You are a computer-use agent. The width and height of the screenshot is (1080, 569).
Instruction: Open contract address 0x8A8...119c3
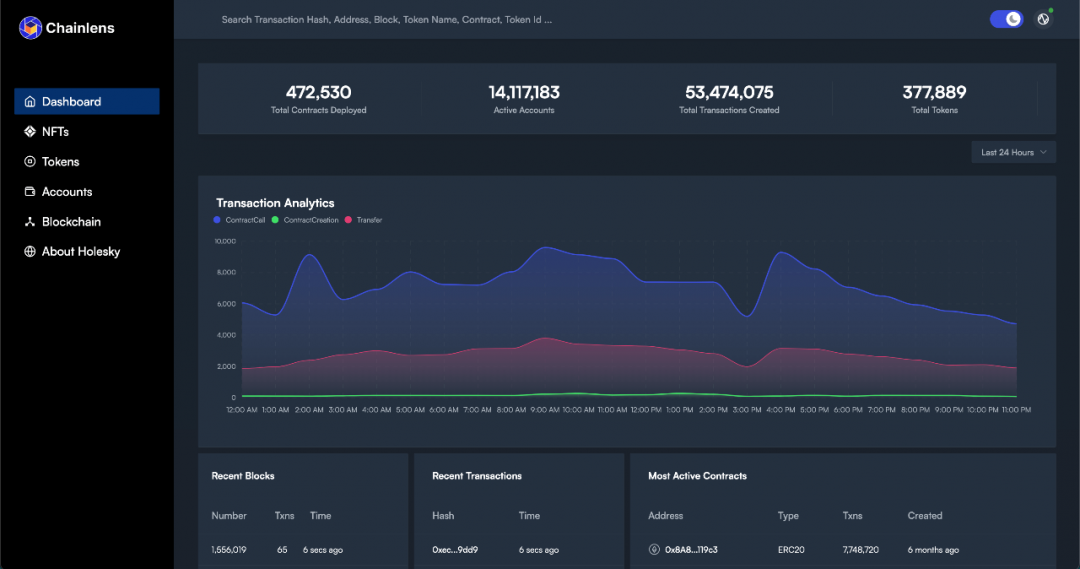[x=691, y=550]
